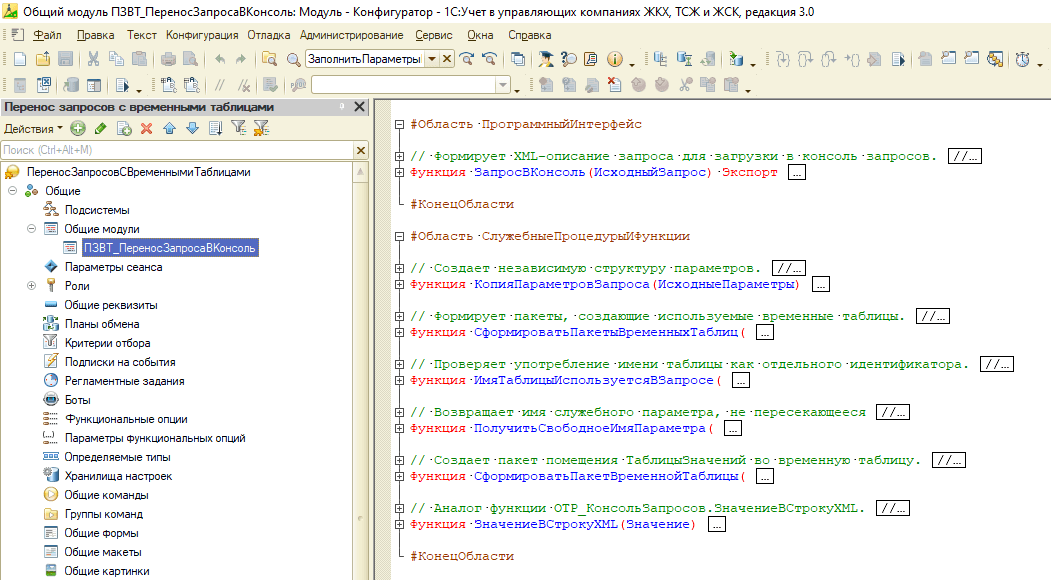The width and height of the screenshot is (1051, 580).
Task: Open the Отладка menu
Action: click(269, 35)
